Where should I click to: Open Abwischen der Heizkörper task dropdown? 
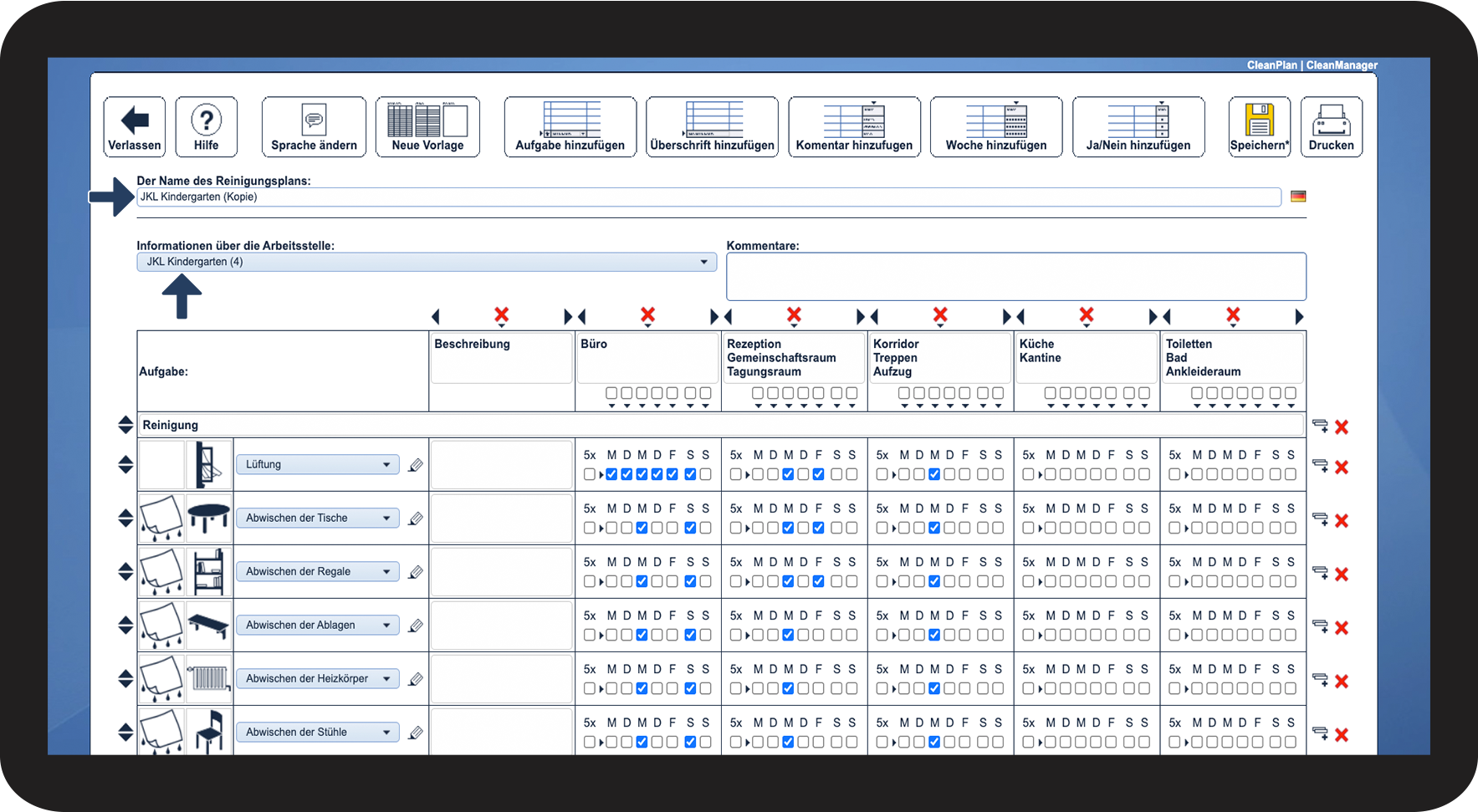point(318,678)
